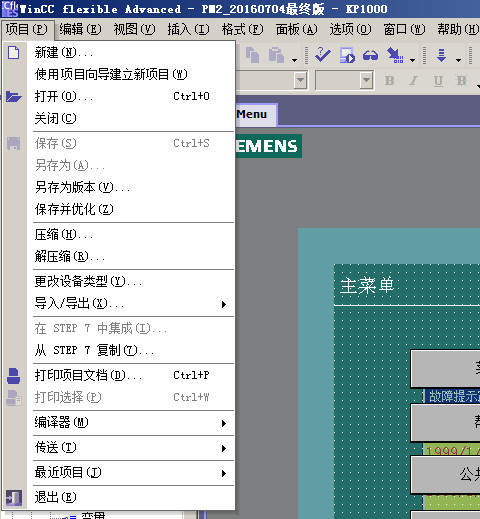Open the 窗口(W) menu
The height and width of the screenshot is (519, 480).
405,29
